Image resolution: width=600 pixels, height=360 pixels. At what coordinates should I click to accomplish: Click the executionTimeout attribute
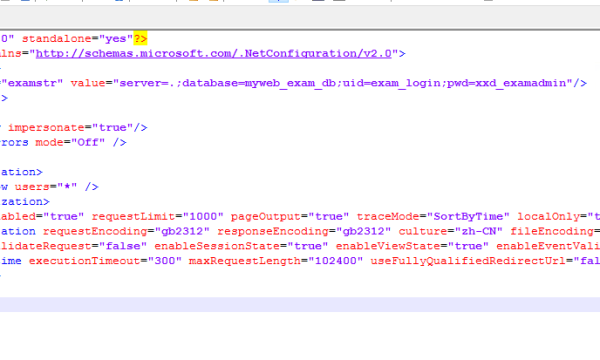click(85, 261)
